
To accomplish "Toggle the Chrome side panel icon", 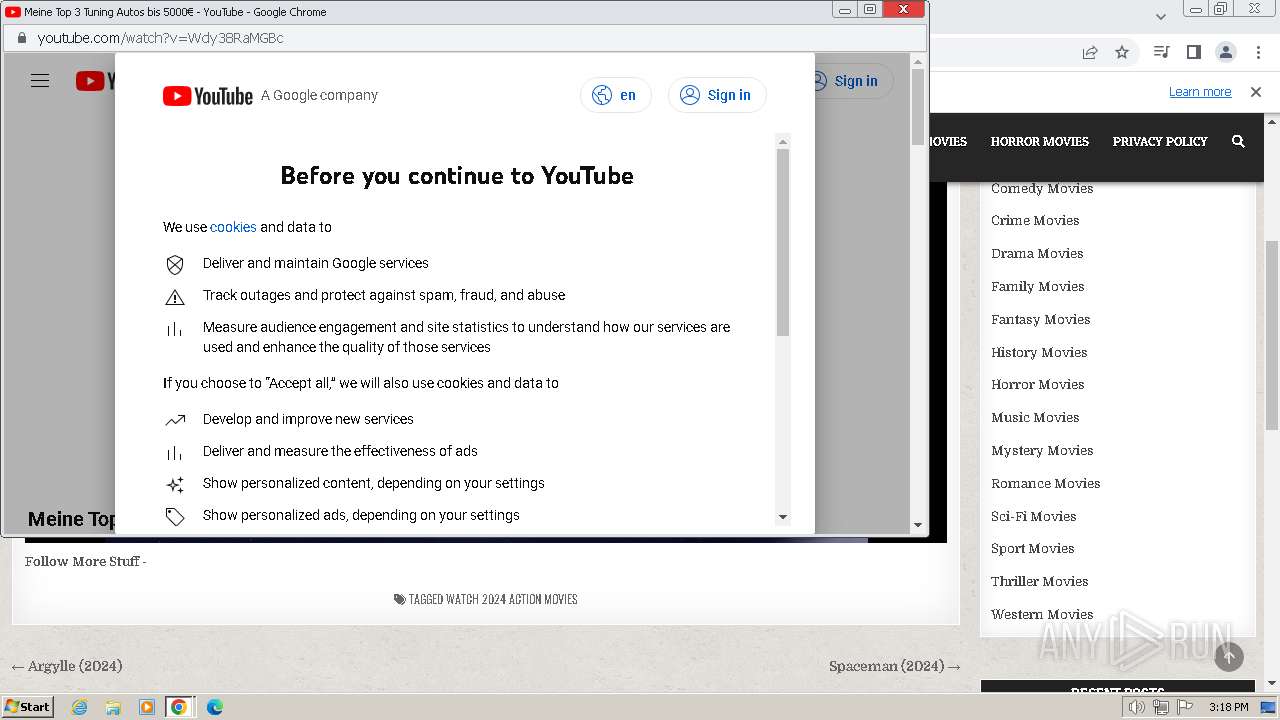I will [1193, 52].
